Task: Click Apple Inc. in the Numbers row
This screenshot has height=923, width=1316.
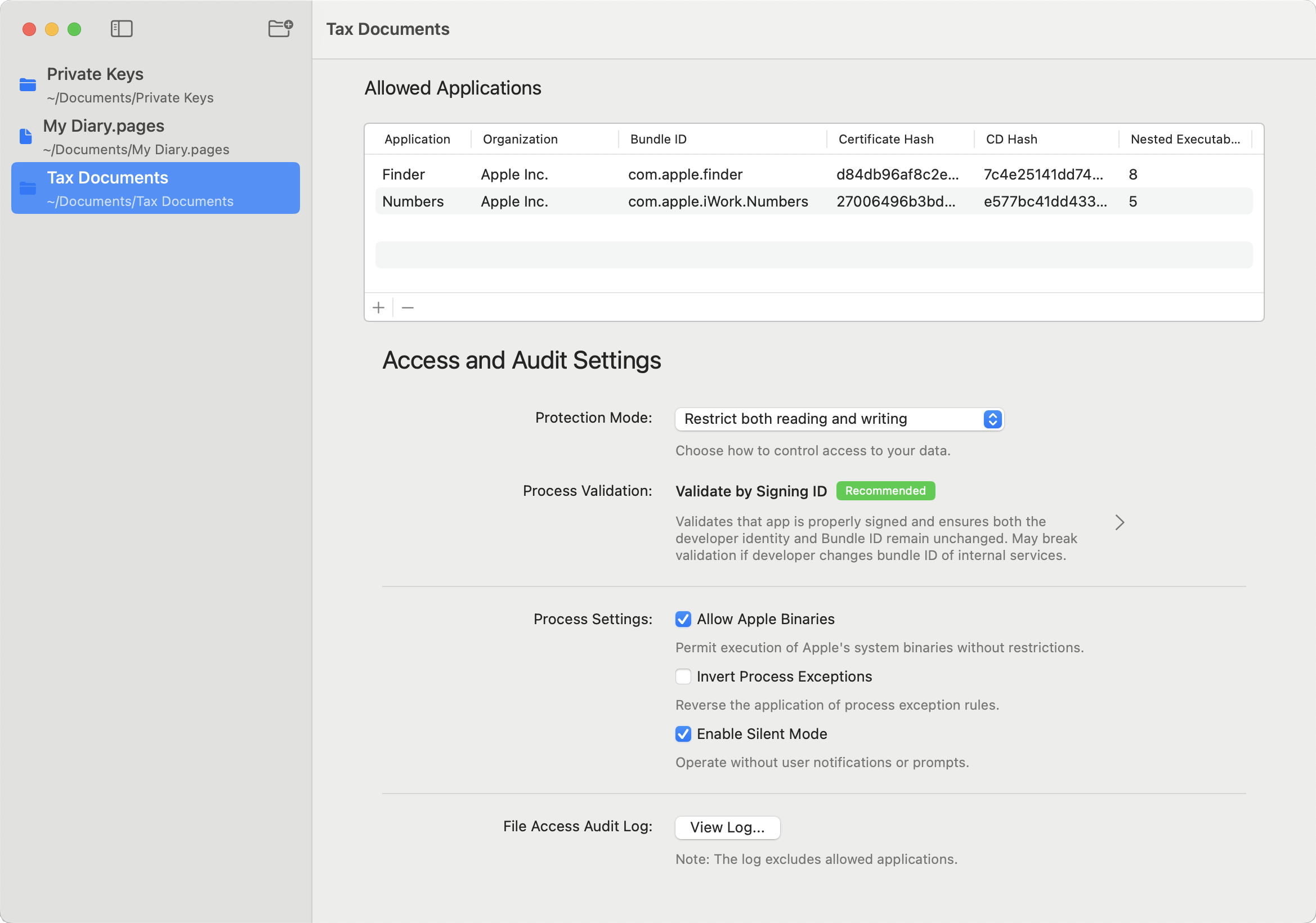Action: (x=514, y=201)
